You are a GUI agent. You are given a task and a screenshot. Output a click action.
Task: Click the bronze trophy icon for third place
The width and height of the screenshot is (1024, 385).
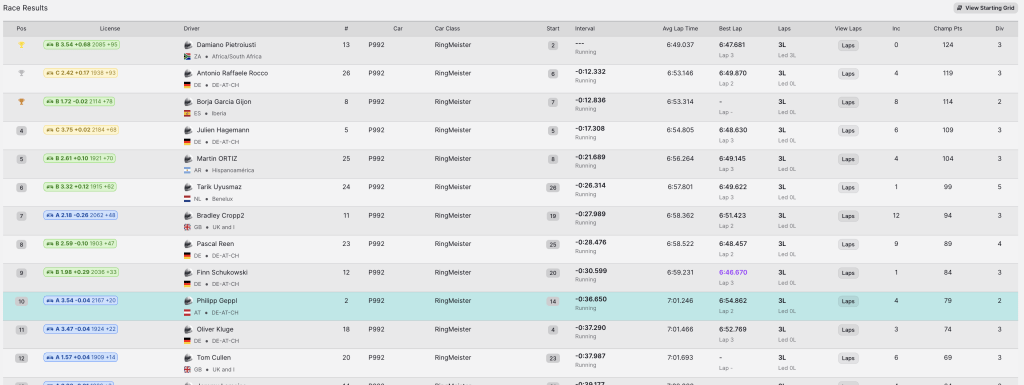click(22, 102)
